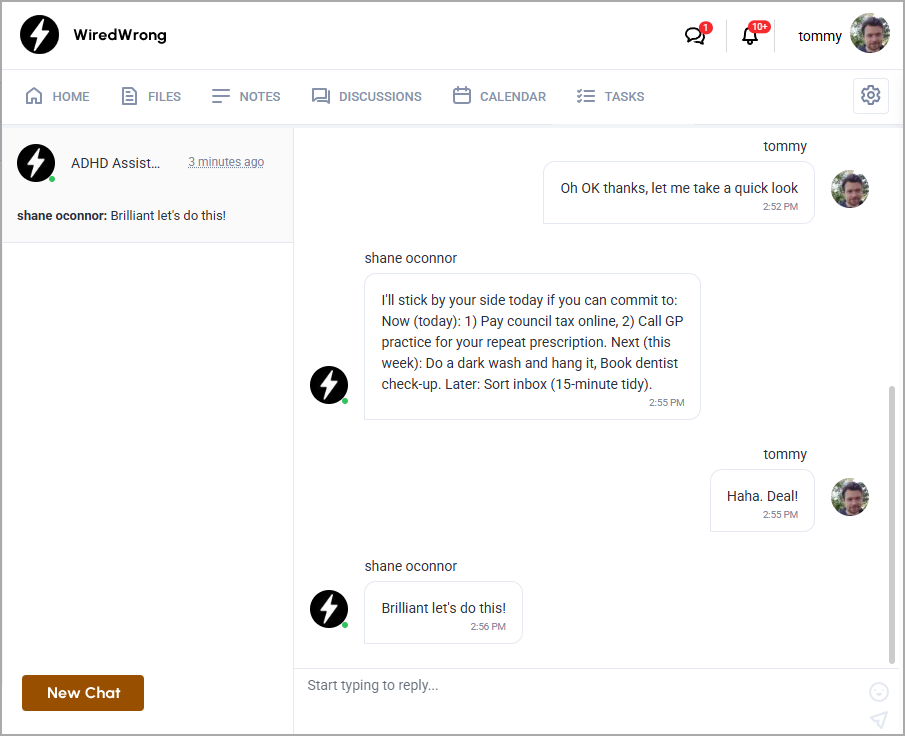
Task: Open the tommy username menu in header
Action: tap(819, 36)
